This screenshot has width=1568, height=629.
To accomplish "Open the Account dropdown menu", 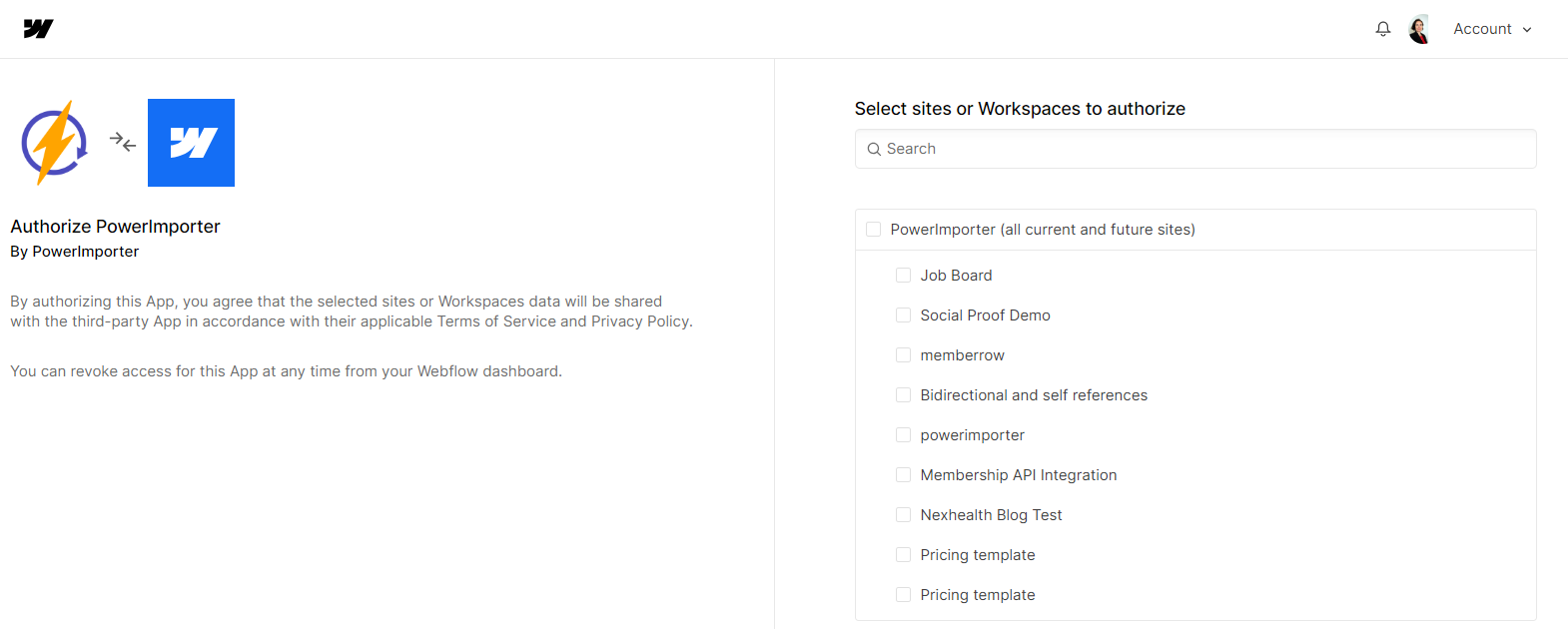I will [x=1492, y=29].
